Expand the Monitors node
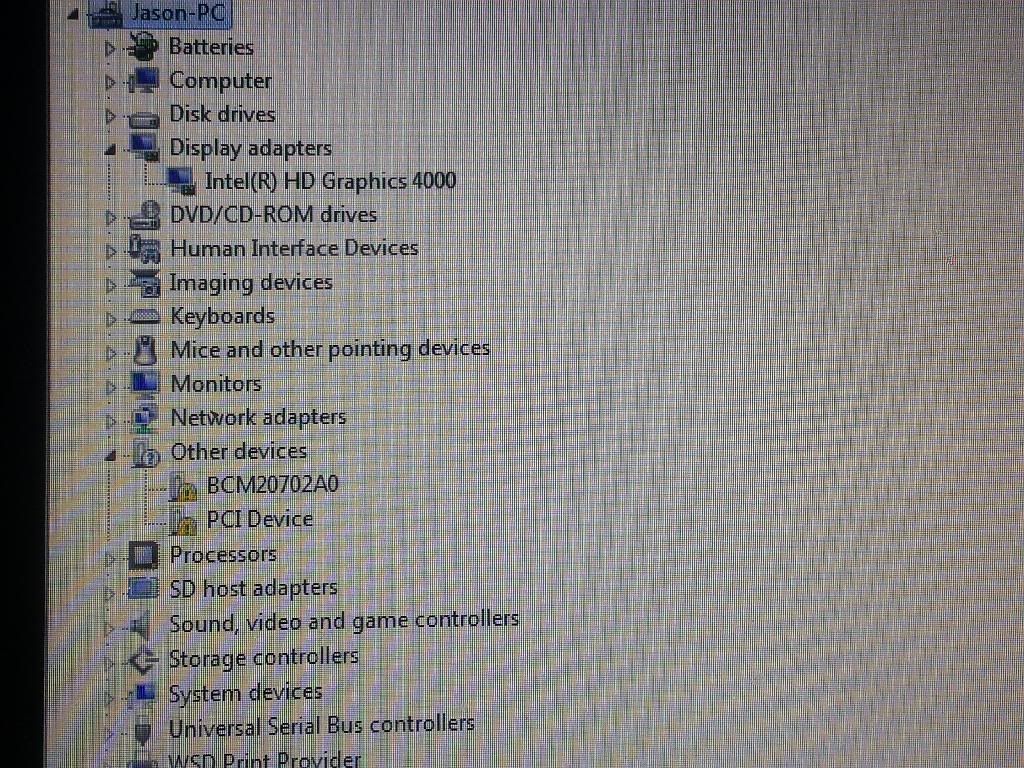 click(110, 387)
